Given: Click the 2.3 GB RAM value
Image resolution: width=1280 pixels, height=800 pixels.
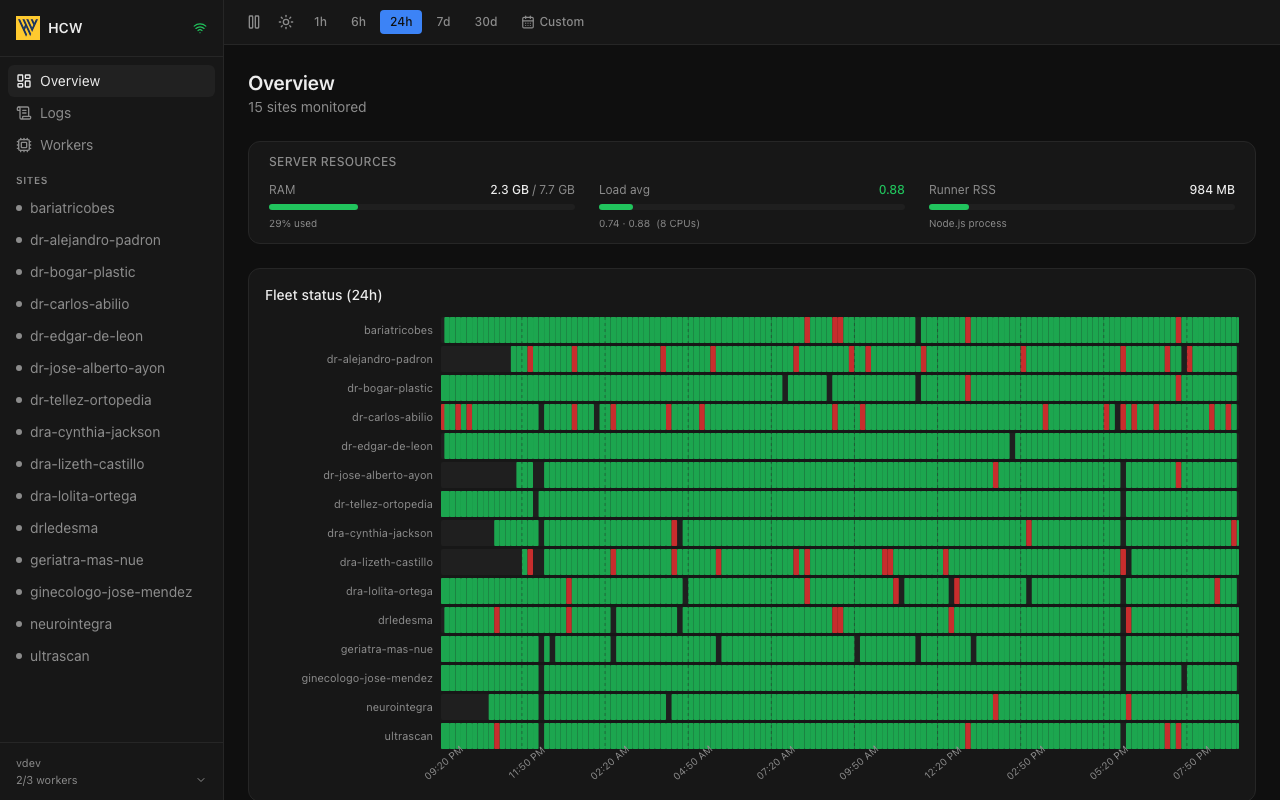Looking at the screenshot, I should (x=509, y=190).
